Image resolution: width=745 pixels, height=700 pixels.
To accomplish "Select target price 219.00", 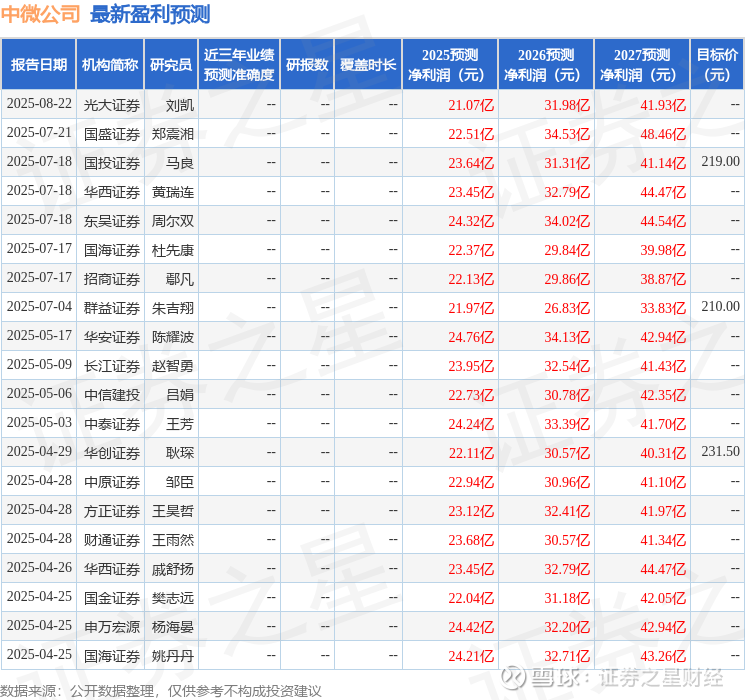I will pyautogui.click(x=720, y=162).
